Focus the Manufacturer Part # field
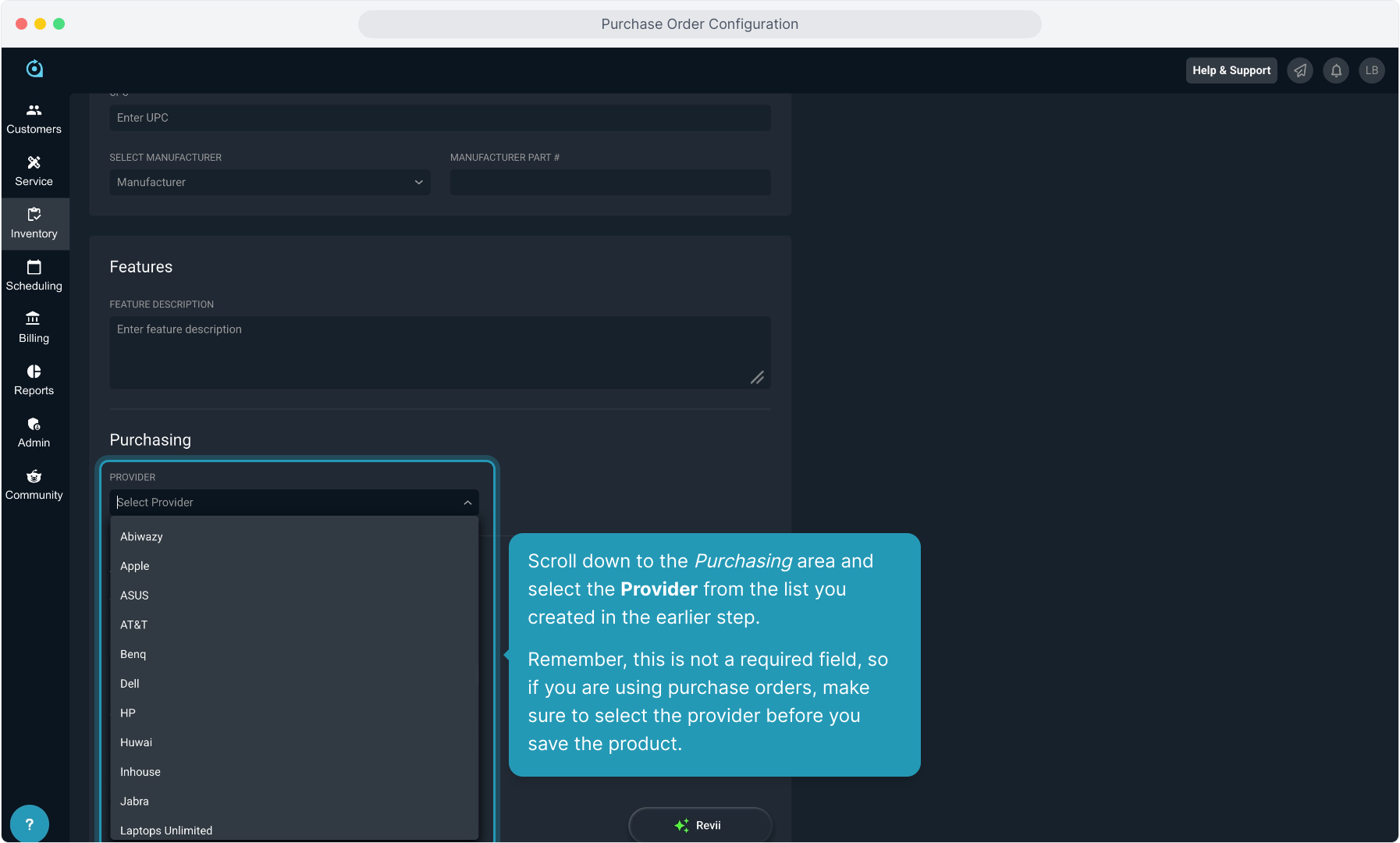 coord(610,183)
